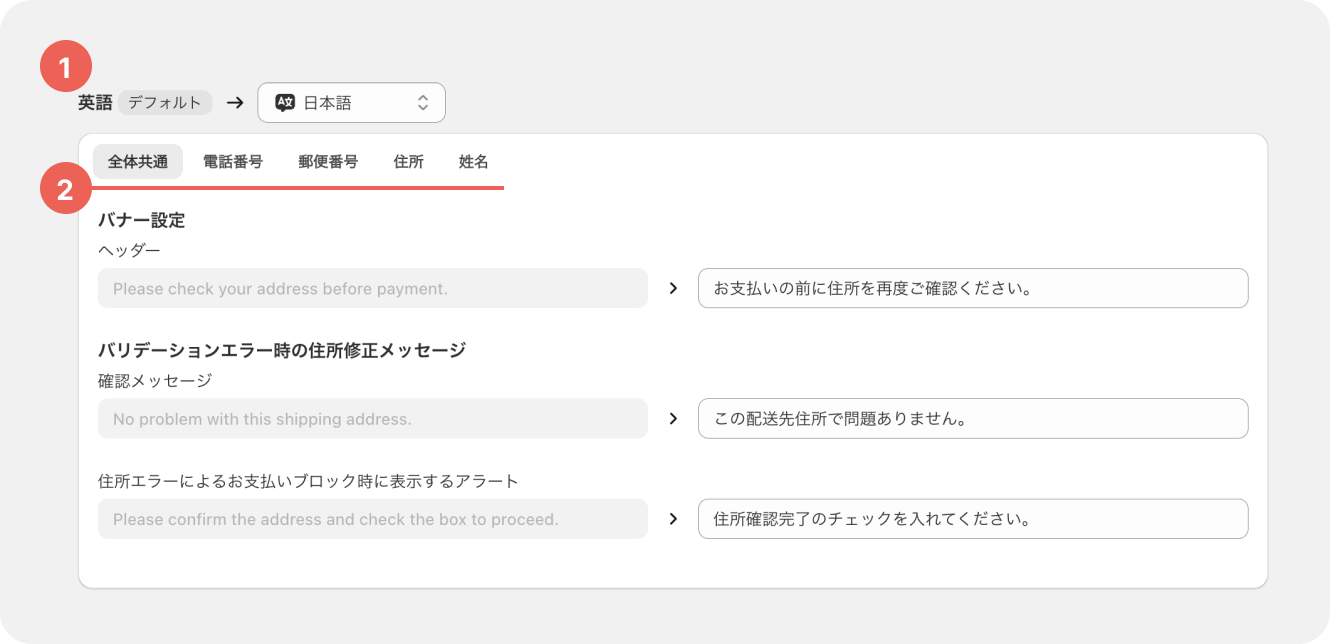Image resolution: width=1330 pixels, height=644 pixels.
Task: Open the 姓名 tab
Action: [474, 161]
